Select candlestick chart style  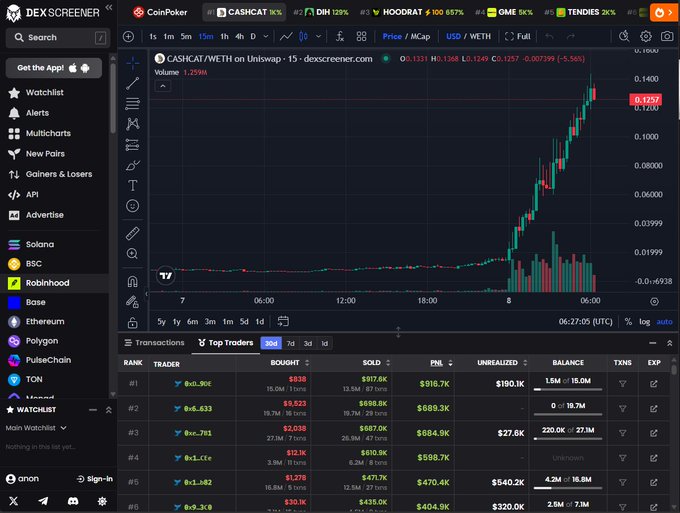pos(304,36)
